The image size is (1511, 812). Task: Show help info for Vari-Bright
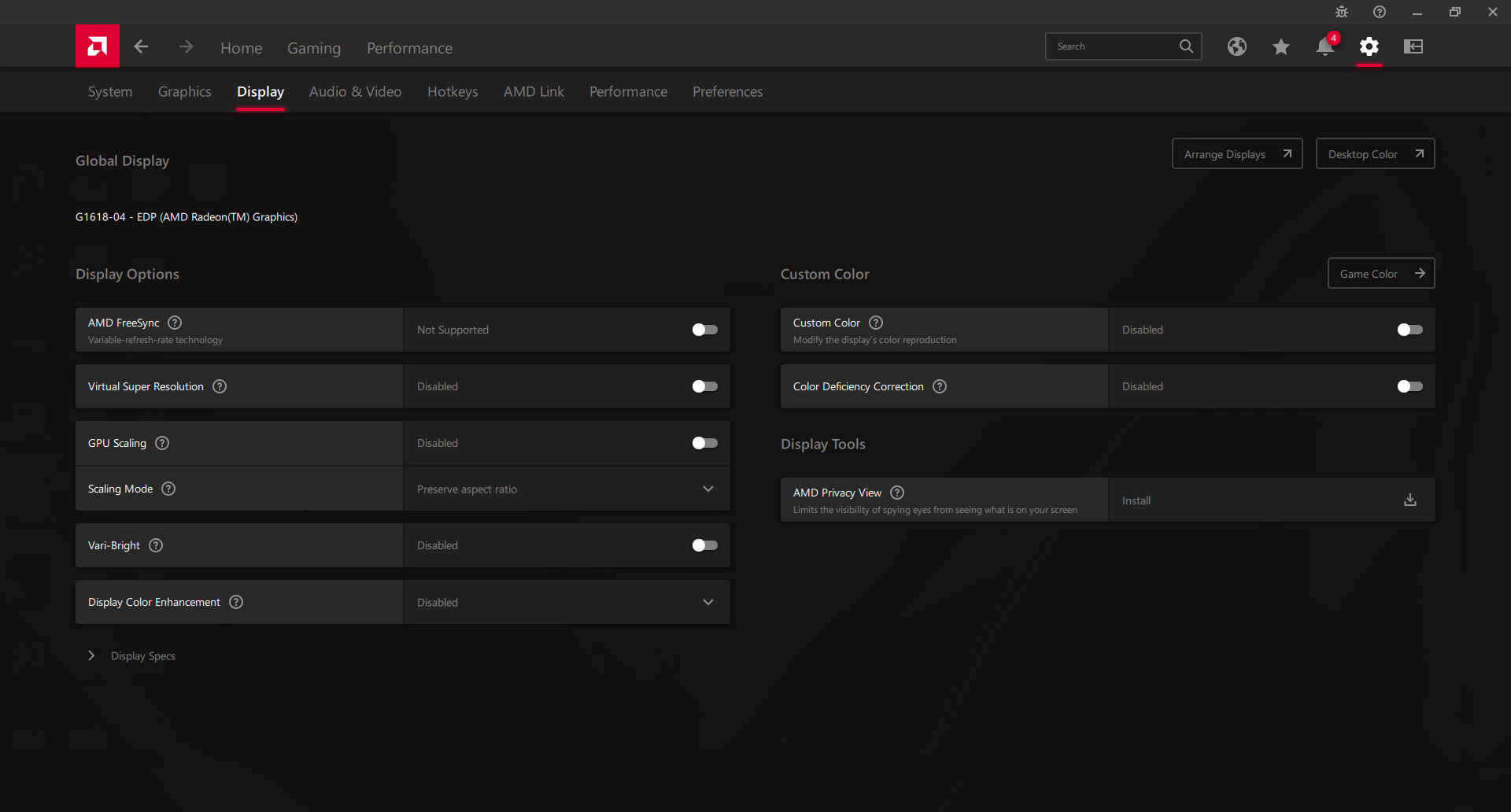tap(156, 545)
